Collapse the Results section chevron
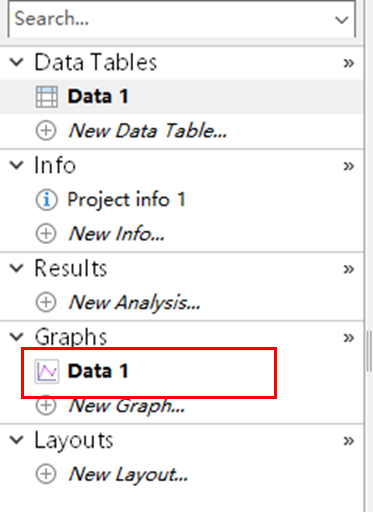The width and height of the screenshot is (373, 512). coord(17,268)
